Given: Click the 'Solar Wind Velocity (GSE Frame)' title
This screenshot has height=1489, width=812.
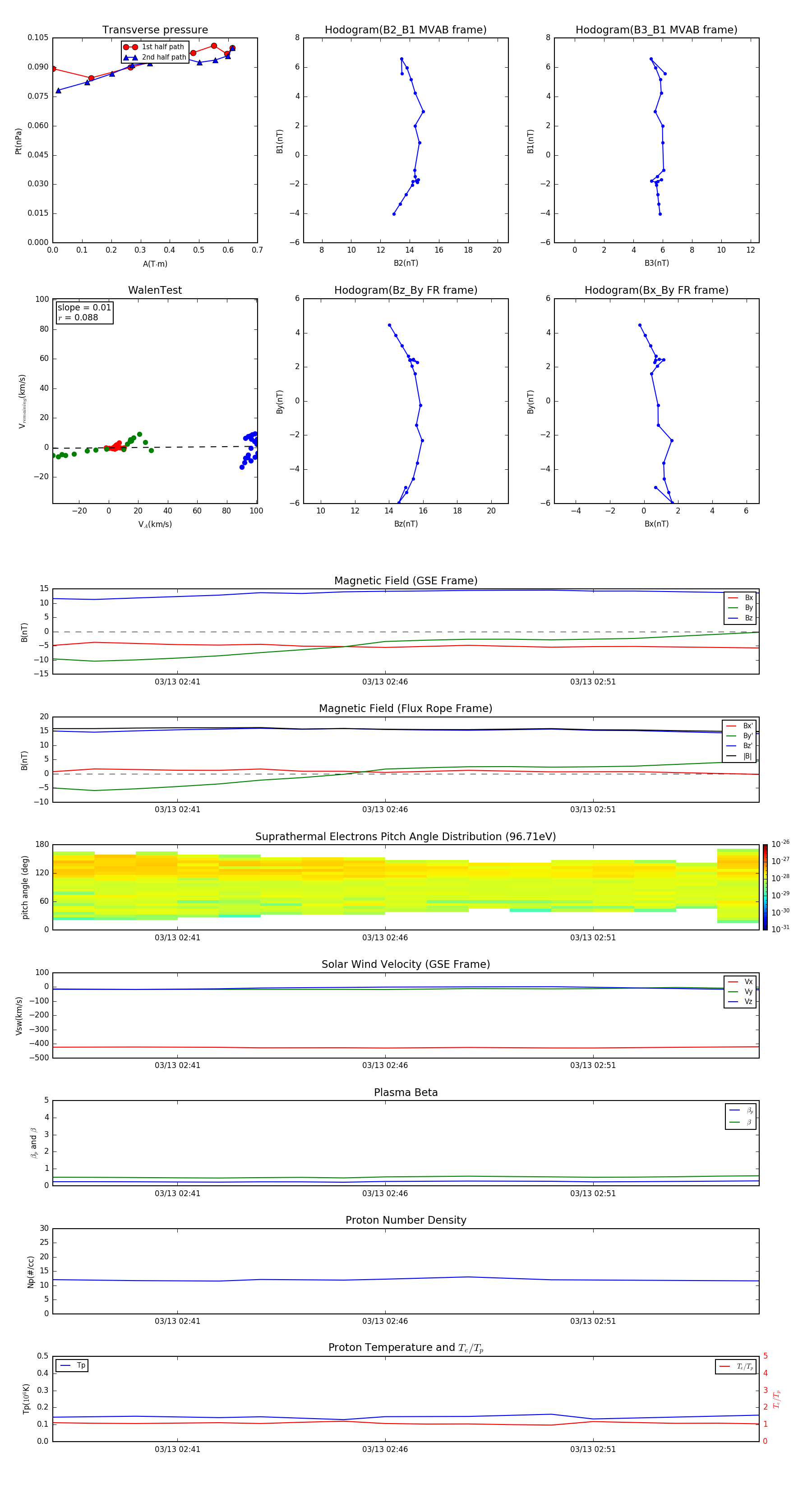Looking at the screenshot, I should point(406,964).
